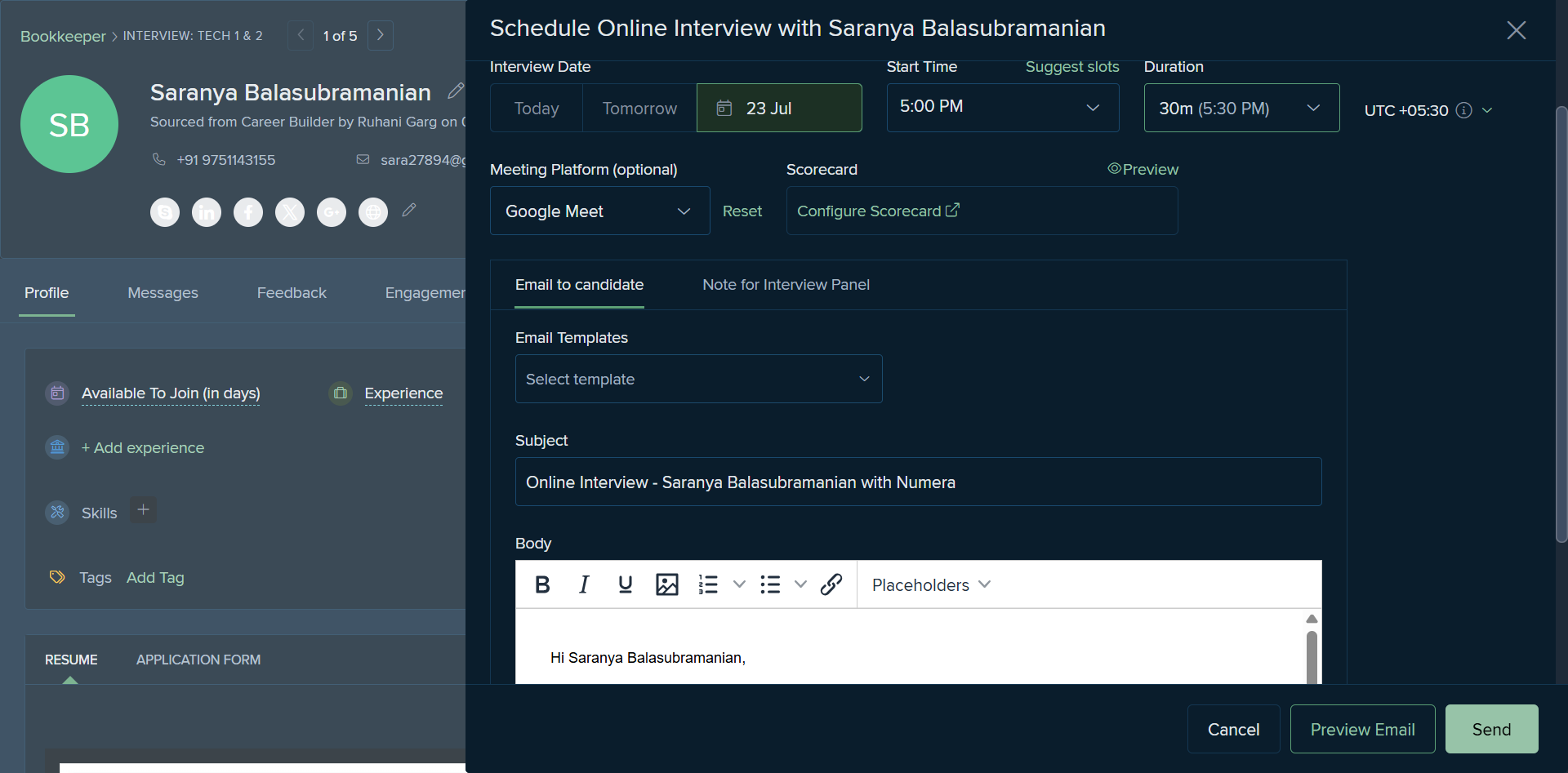
Task: Switch to Email to candidate tab
Action: (579, 285)
